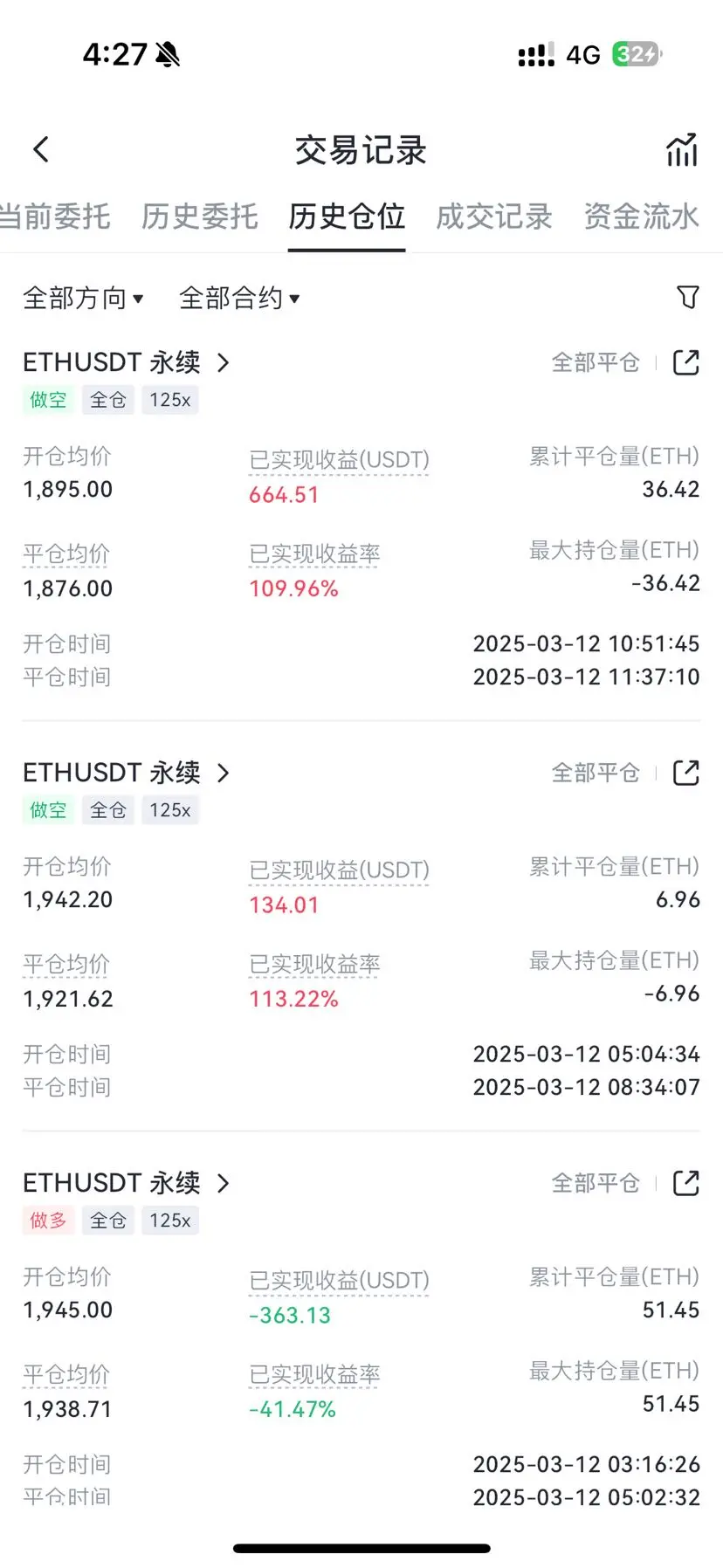Tap the muted bell status icon

(168, 55)
